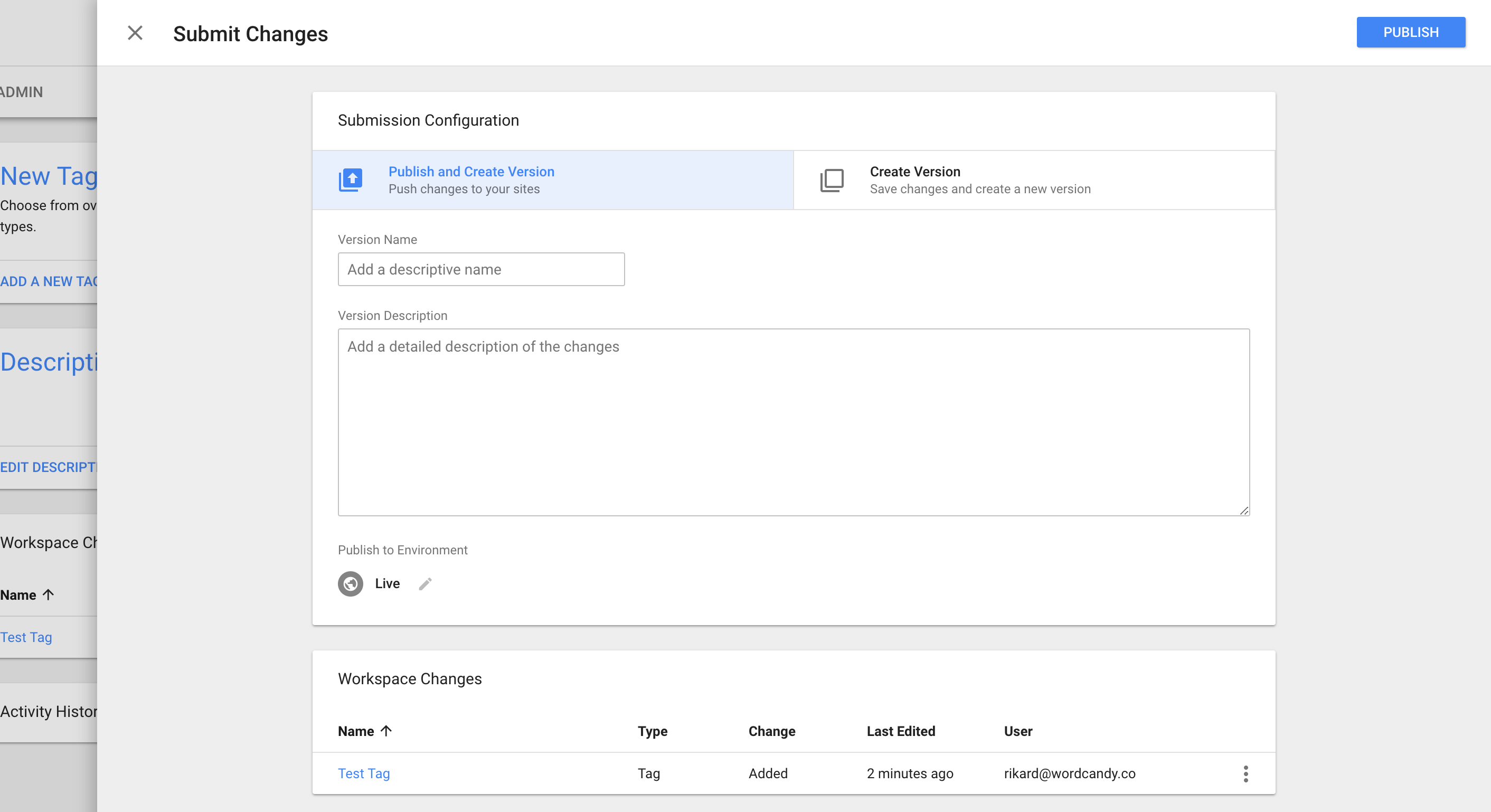
Task: Focus the Version Name input field
Action: click(481, 269)
